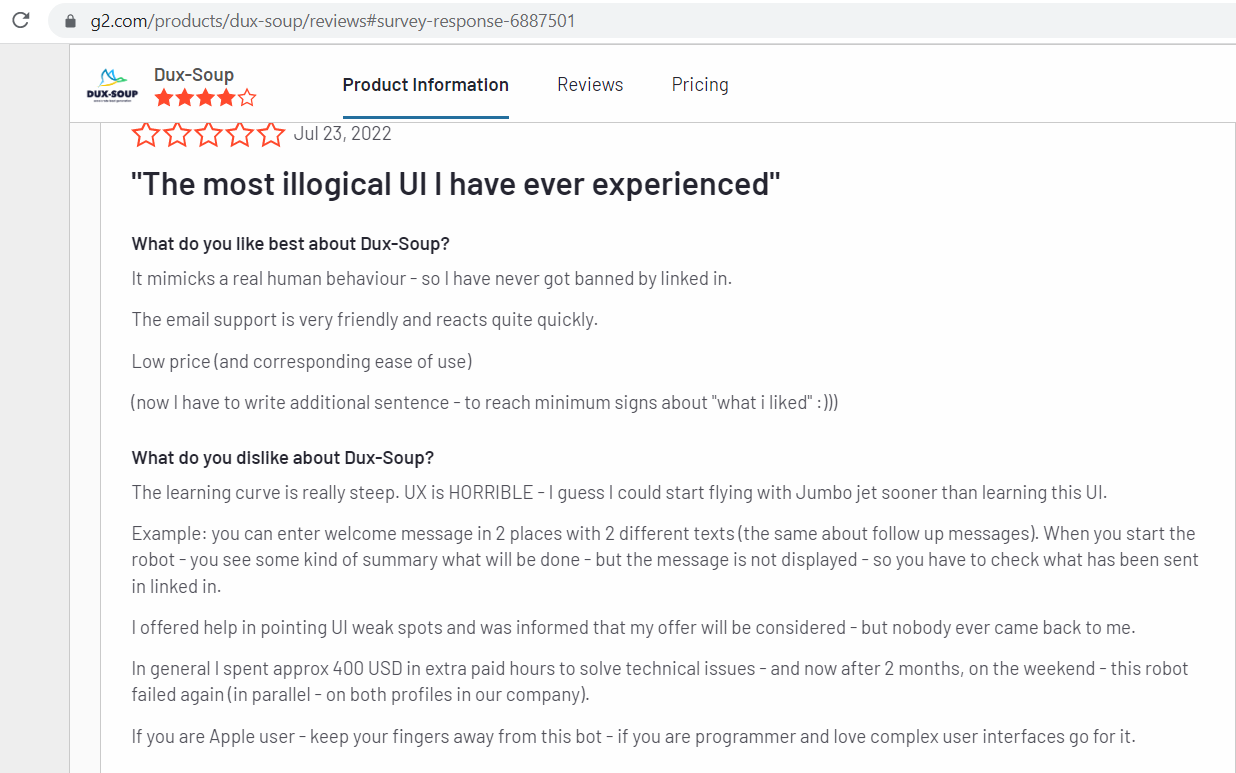Click the review title about illogical UI
Screen dimensions: 1236x773
[x=455, y=185]
